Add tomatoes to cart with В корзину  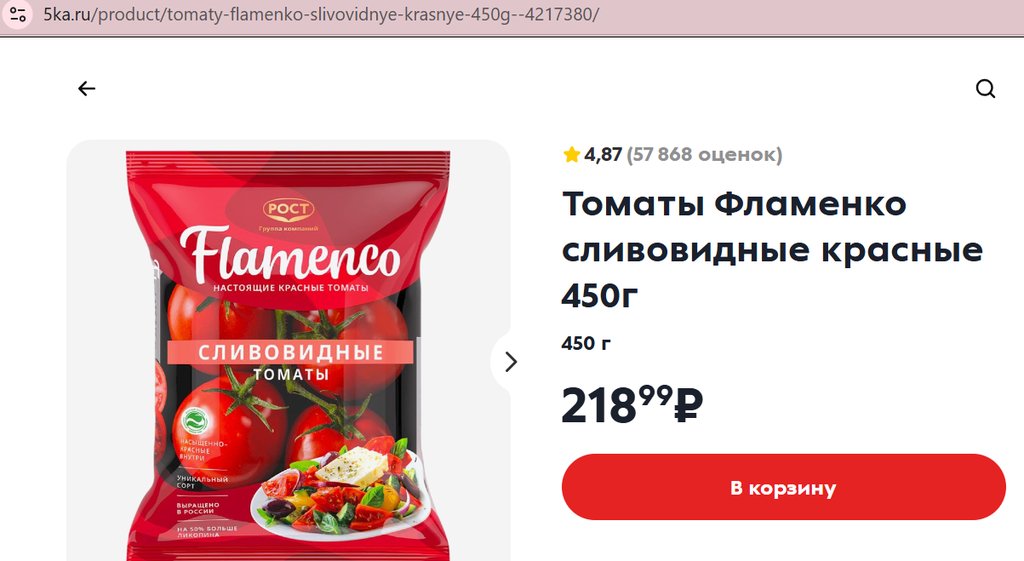coord(783,487)
